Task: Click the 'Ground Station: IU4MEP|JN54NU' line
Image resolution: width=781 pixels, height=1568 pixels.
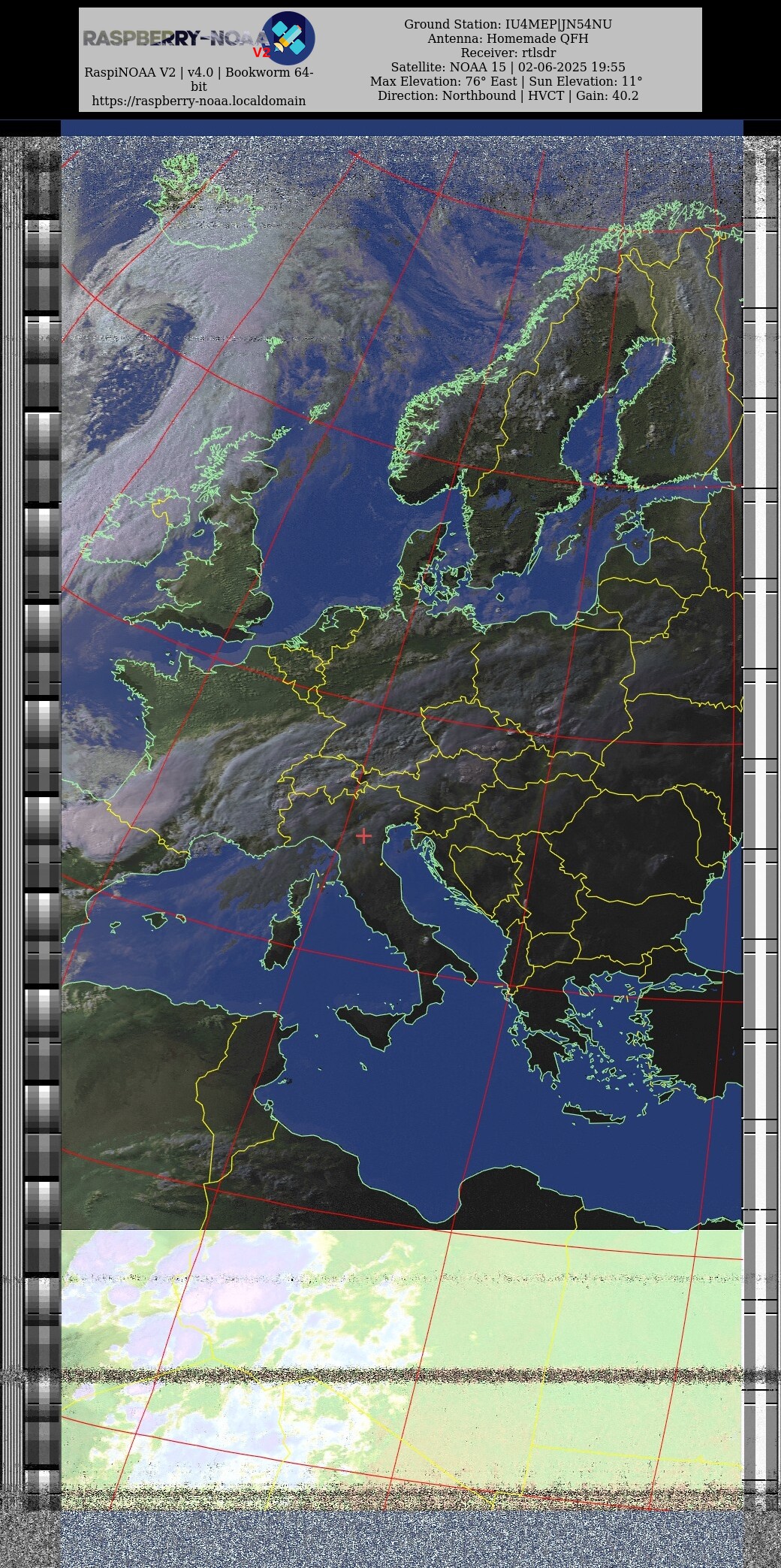Action: (508, 24)
